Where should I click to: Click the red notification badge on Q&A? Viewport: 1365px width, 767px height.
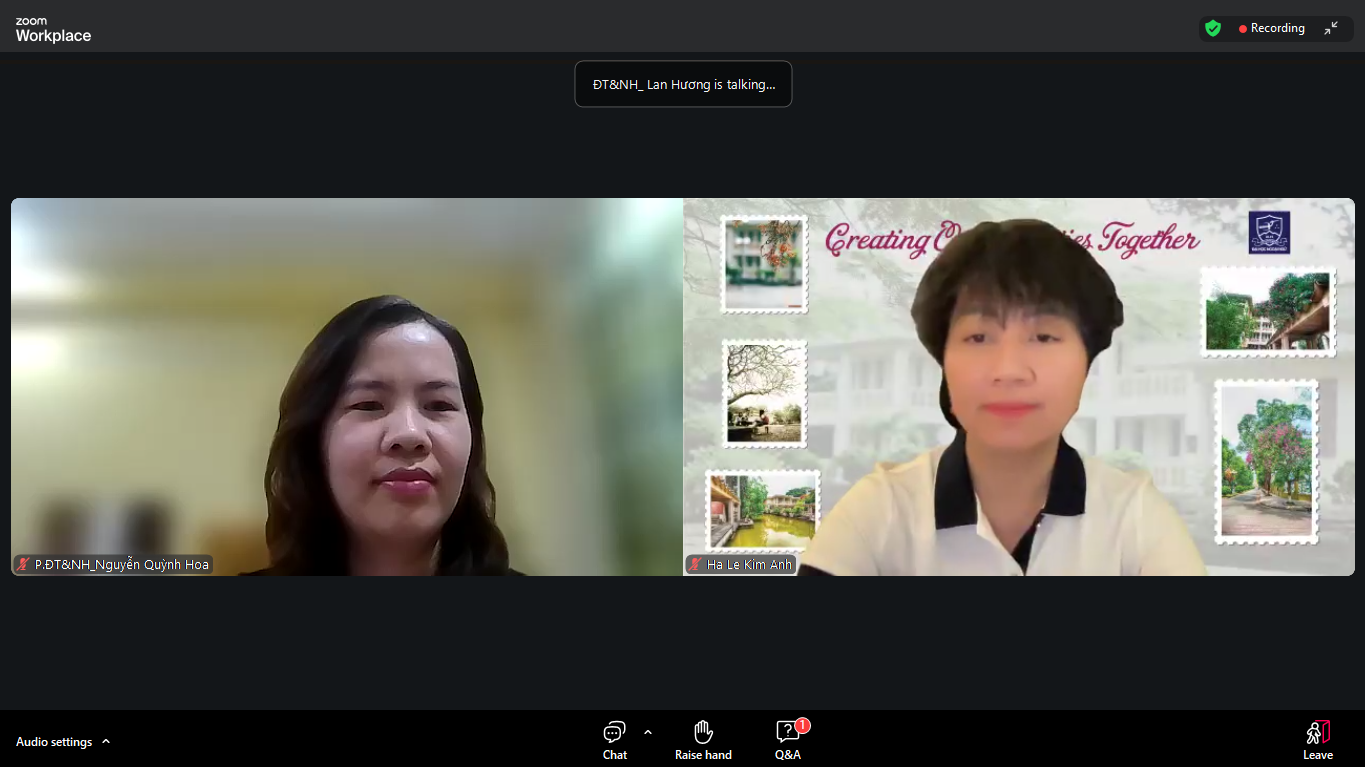click(x=803, y=725)
